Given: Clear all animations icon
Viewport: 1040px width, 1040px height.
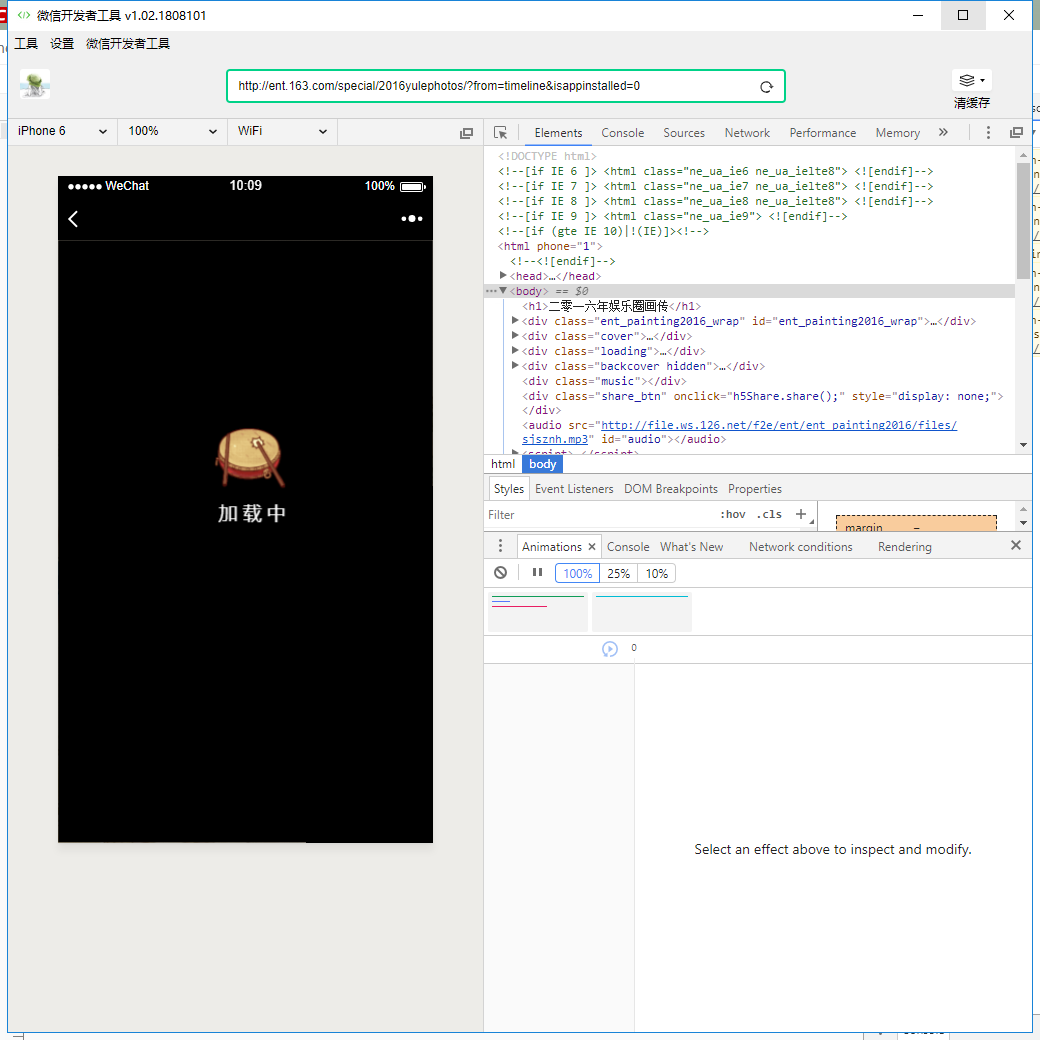Looking at the screenshot, I should pyautogui.click(x=501, y=572).
